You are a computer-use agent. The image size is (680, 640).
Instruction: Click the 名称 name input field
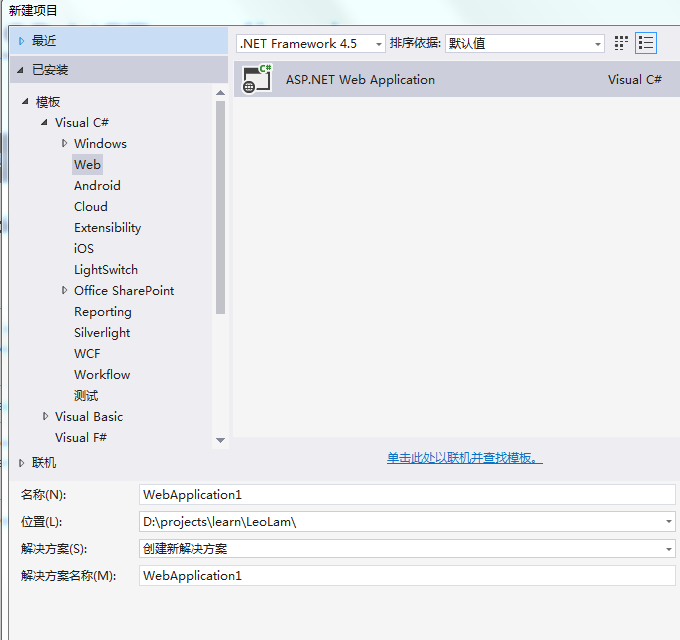[407, 495]
